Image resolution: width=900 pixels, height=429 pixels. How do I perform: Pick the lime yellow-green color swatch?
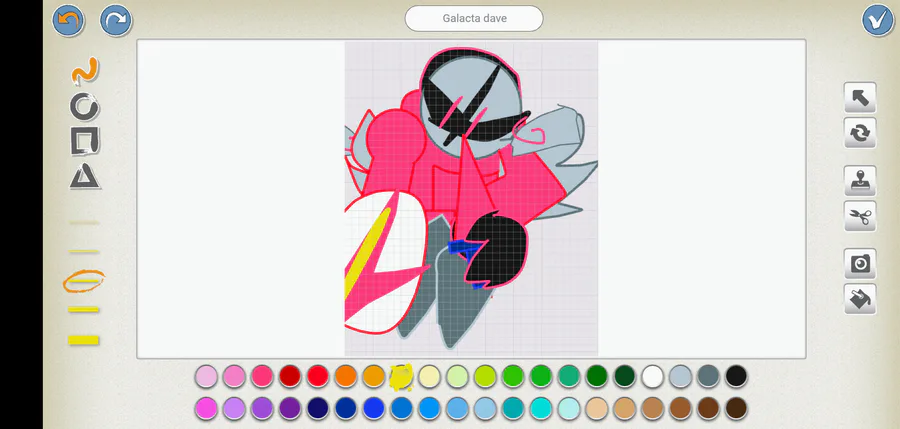pyautogui.click(x=486, y=376)
